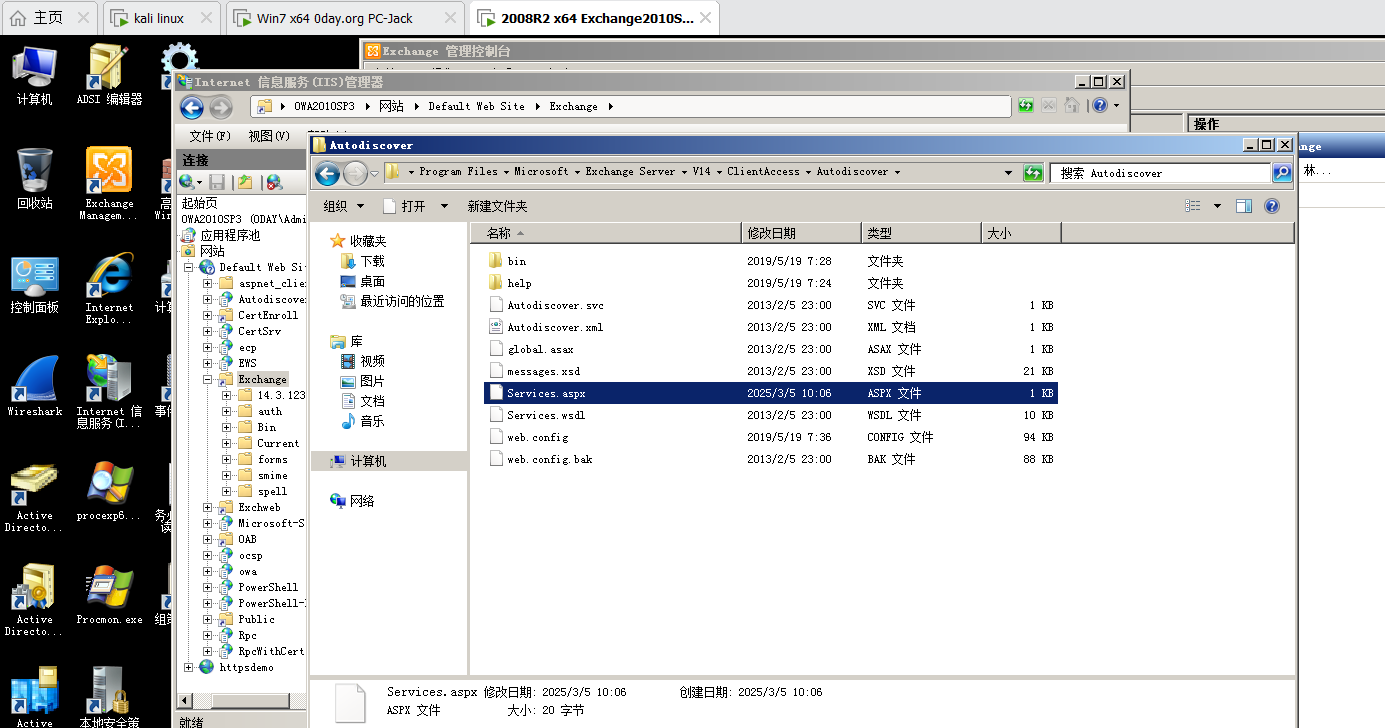The width and height of the screenshot is (1385, 728).
Task: Select Autodiscover.xml file
Action: coord(770,327)
